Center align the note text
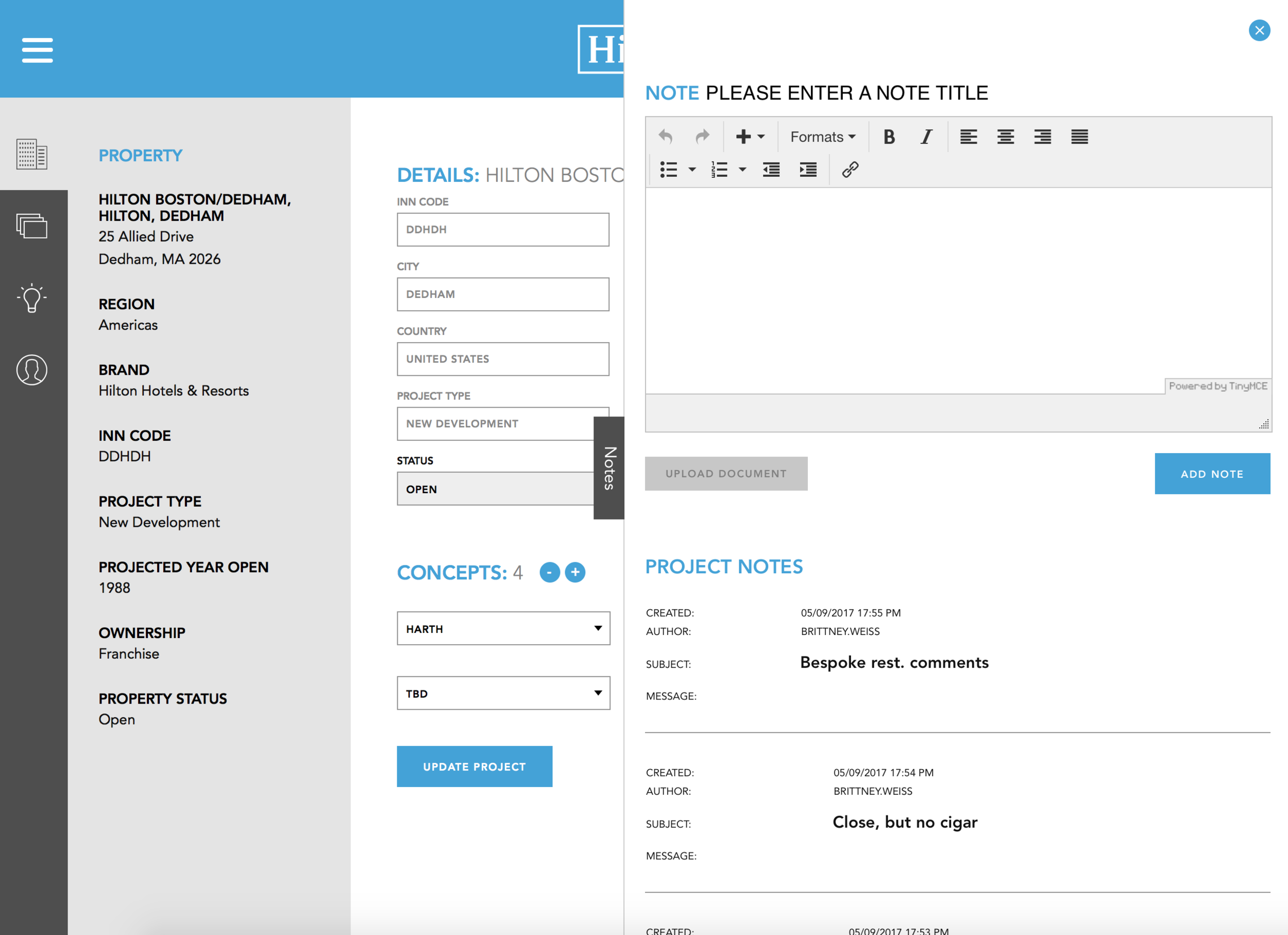Viewport: 1288px width, 935px height. [1005, 137]
